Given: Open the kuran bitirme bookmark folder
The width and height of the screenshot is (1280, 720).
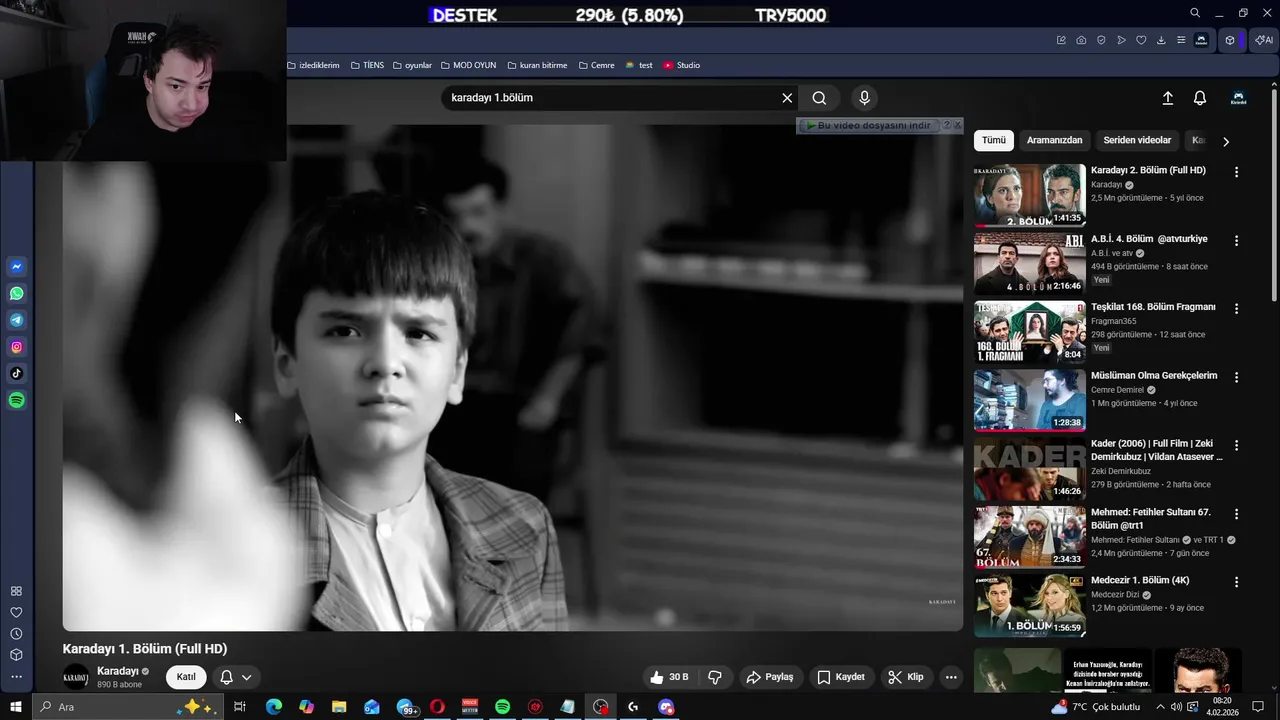Looking at the screenshot, I should pyautogui.click(x=537, y=65).
